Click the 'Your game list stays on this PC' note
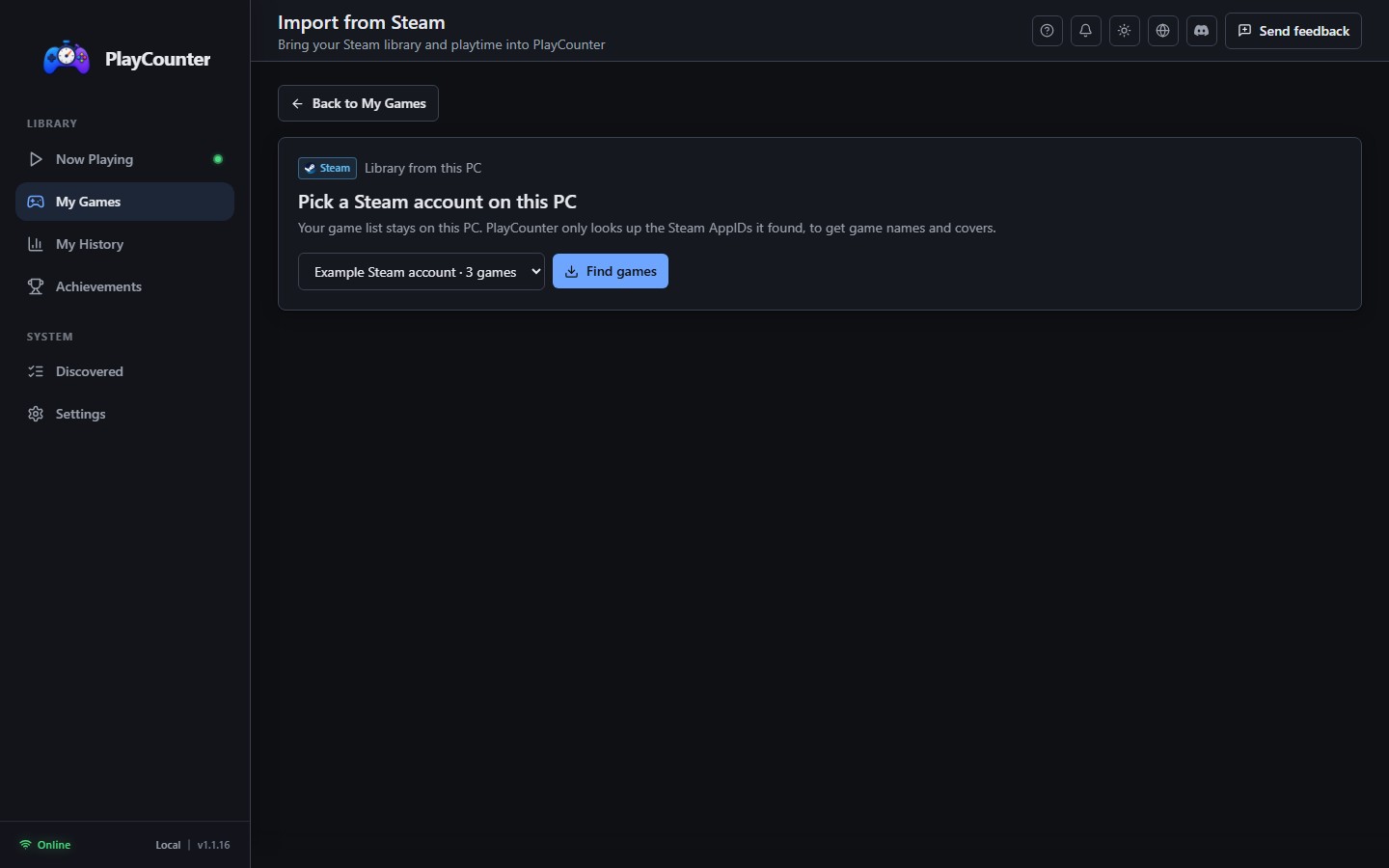 coord(647,229)
